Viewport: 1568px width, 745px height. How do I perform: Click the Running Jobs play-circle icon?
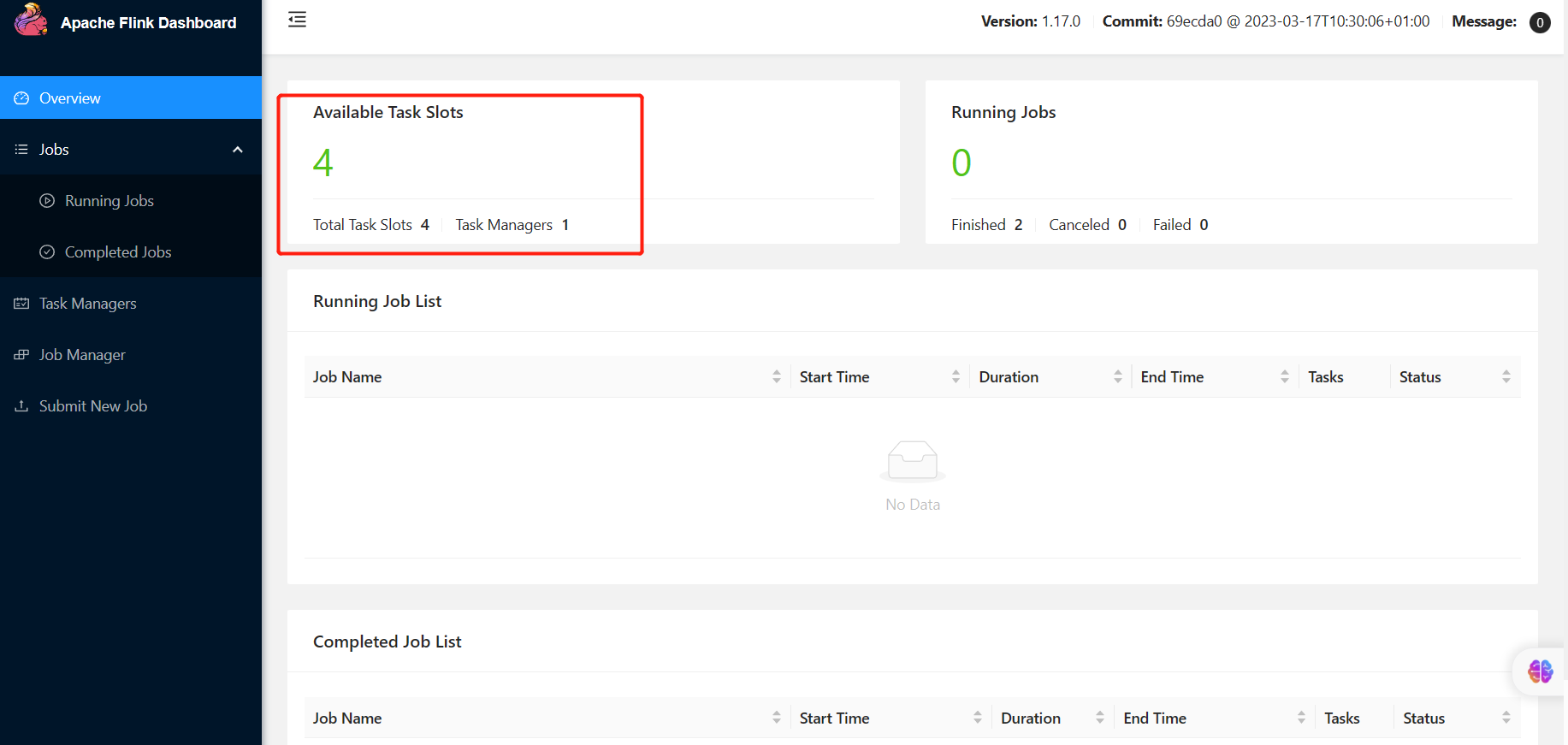click(47, 201)
